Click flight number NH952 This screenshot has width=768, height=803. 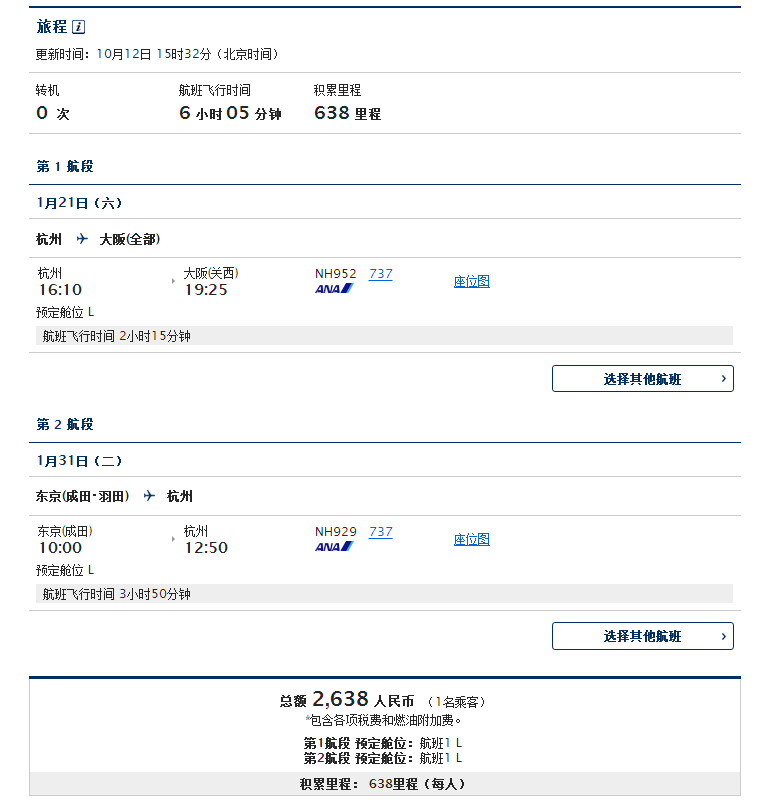(x=335, y=274)
